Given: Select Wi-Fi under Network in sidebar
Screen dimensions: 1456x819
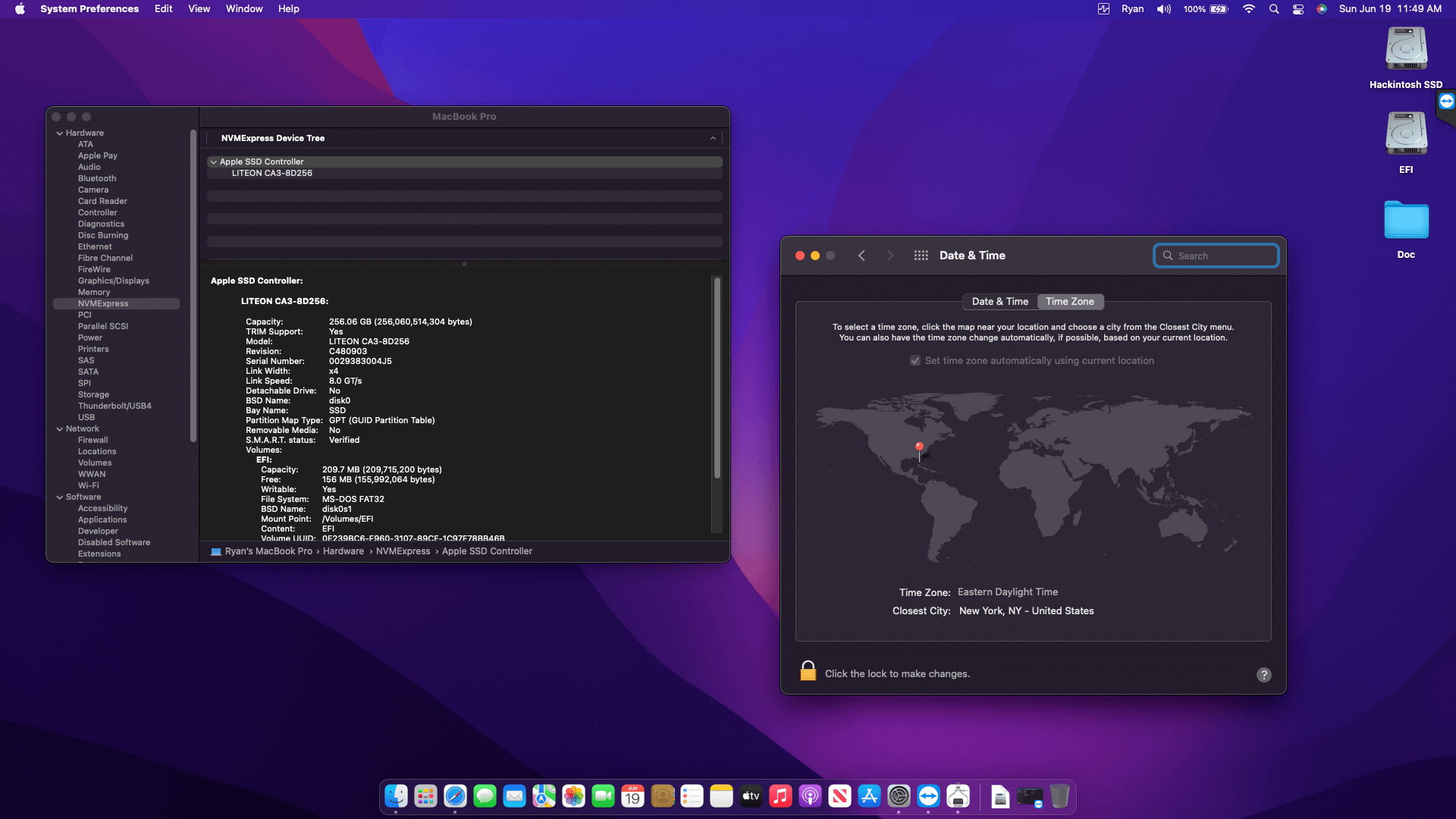Looking at the screenshot, I should [88, 486].
